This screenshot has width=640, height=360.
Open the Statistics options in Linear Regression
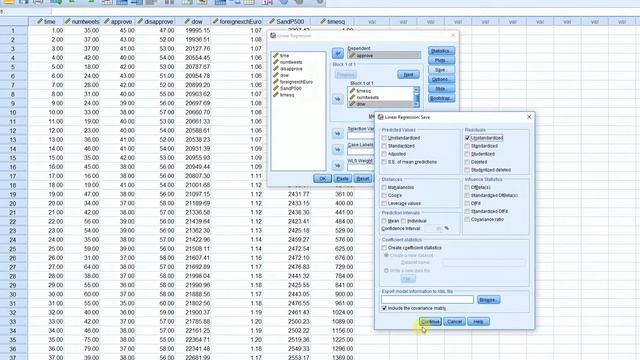[441, 51]
